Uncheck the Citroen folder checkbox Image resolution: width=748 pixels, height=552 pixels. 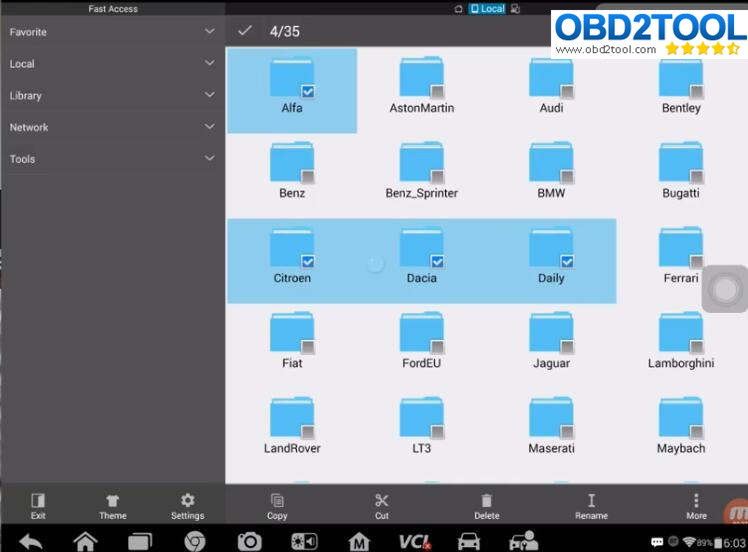click(308, 261)
